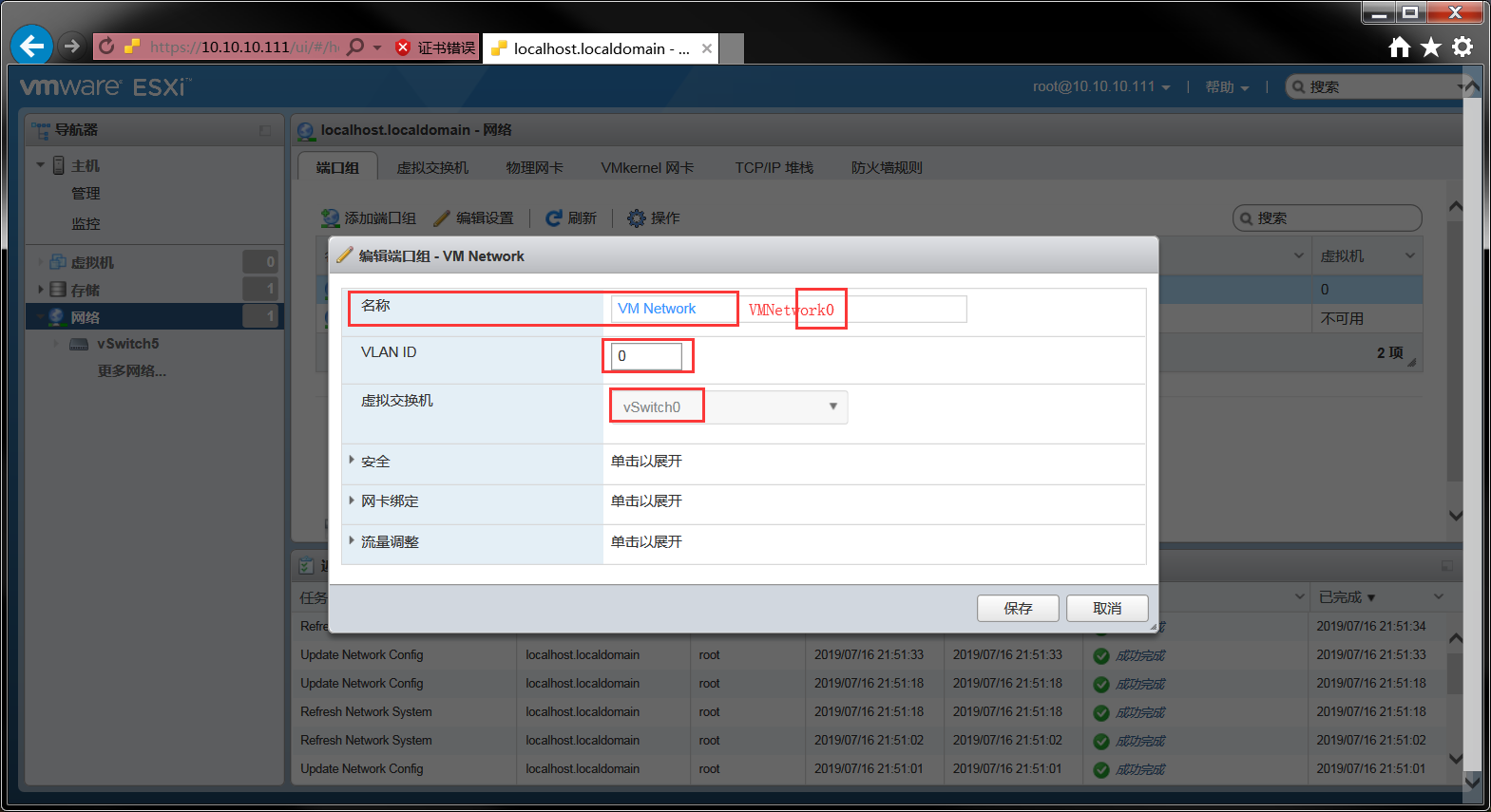Close the localhost.localdomain browser tab
The width and height of the screenshot is (1491, 812).
tap(707, 48)
